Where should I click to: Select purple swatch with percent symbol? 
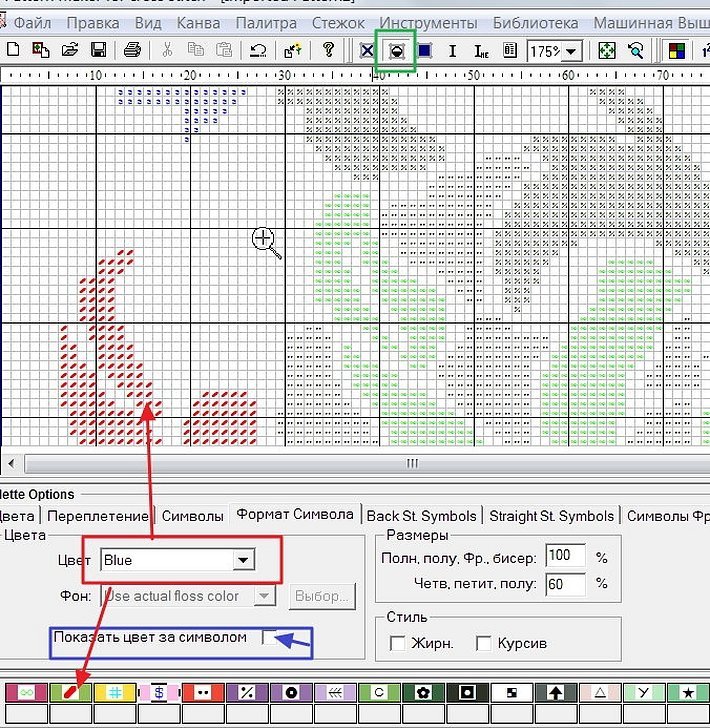(247, 693)
